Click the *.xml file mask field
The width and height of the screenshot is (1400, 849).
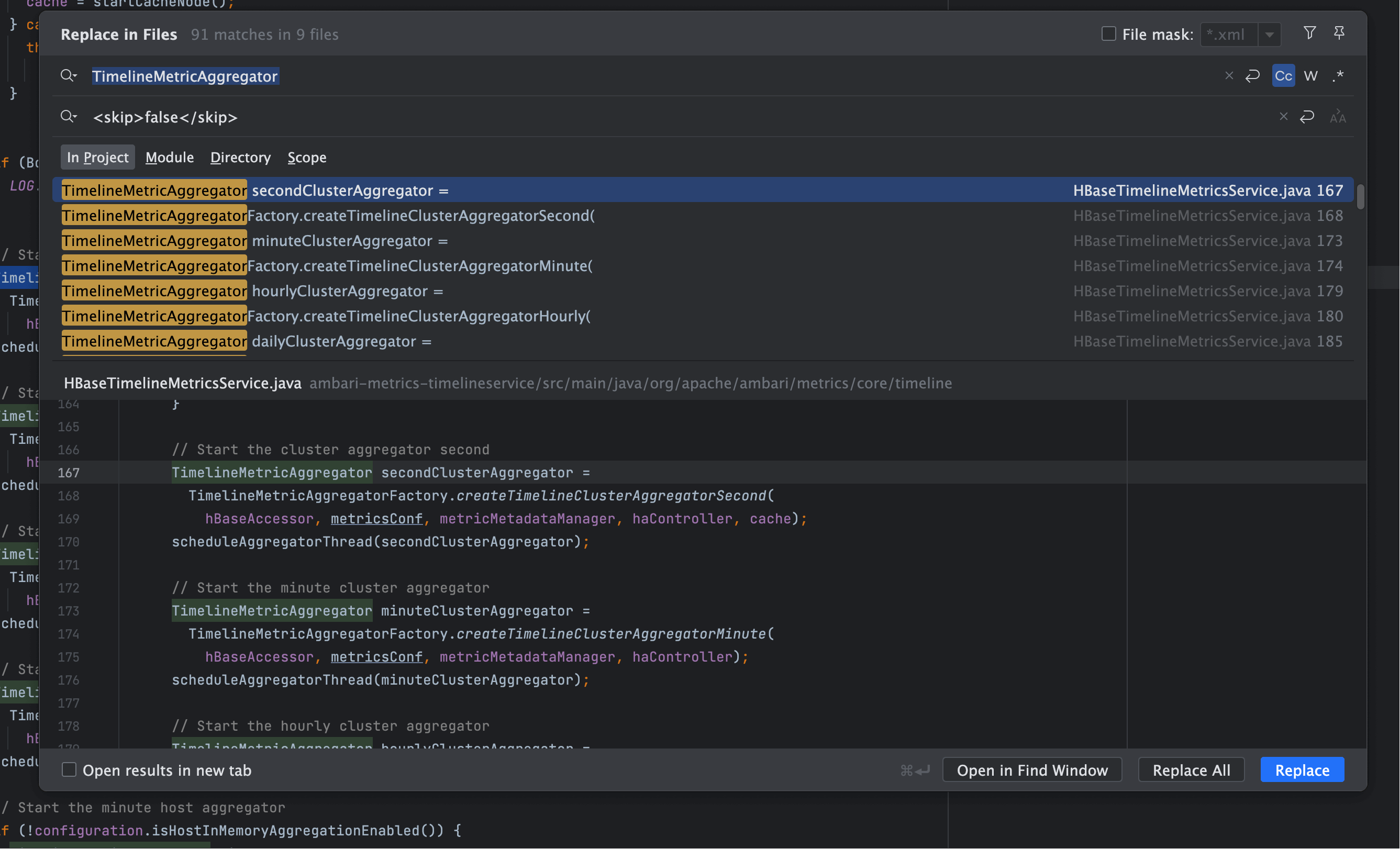[1229, 35]
